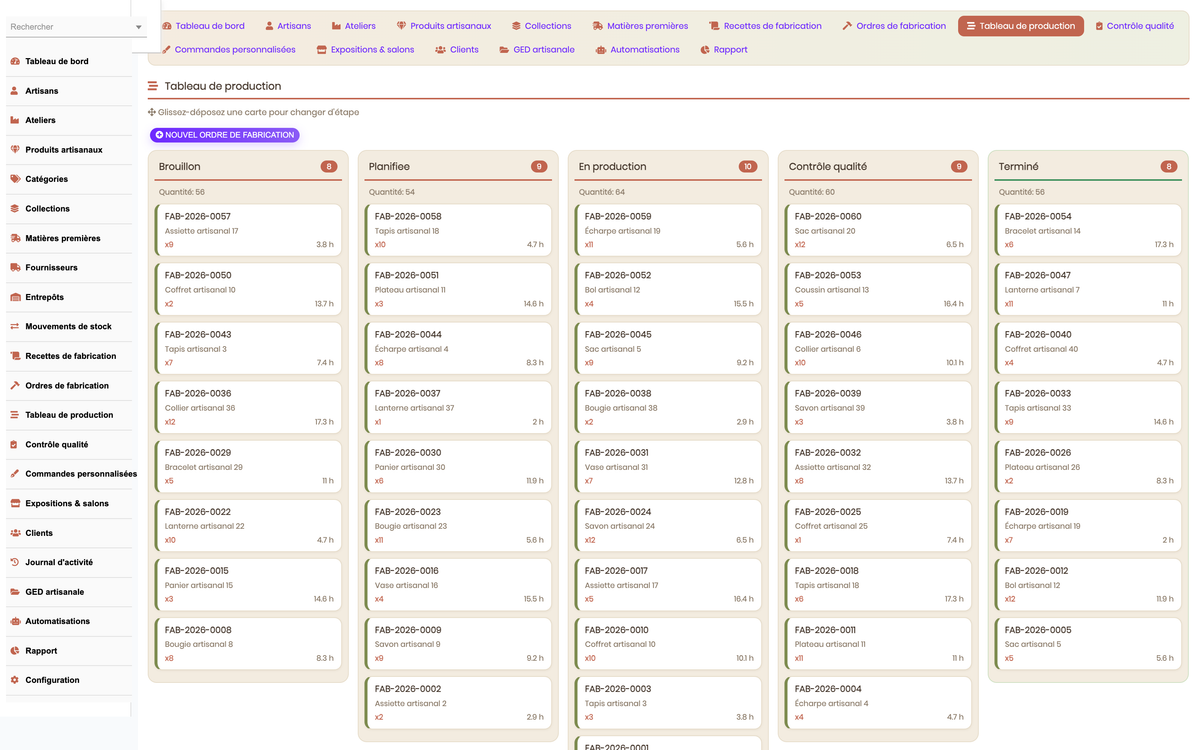Click the Mouvements de stock arrows icon
The height and width of the screenshot is (750, 1200).
point(15,327)
